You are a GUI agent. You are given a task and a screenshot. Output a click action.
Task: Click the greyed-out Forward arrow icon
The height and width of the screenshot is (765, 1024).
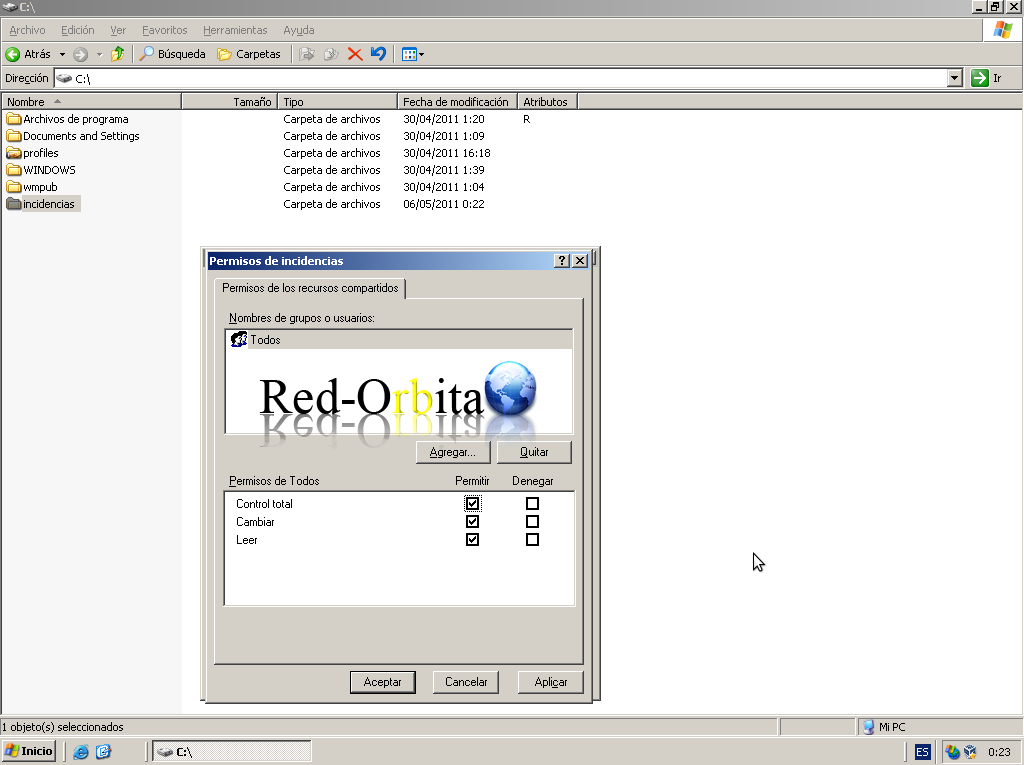click(80, 54)
